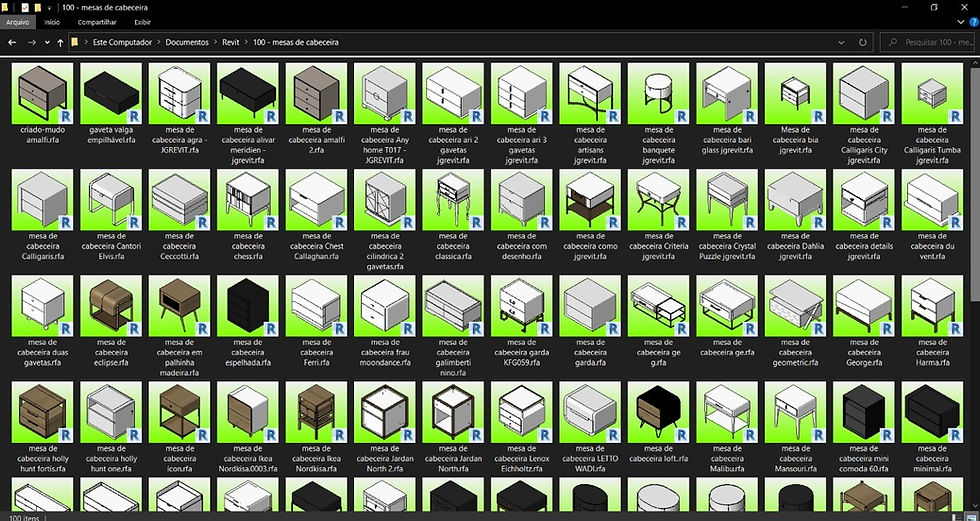Navigate to Revit breadcrumb folder
This screenshot has height=521, width=980.
(x=231, y=42)
